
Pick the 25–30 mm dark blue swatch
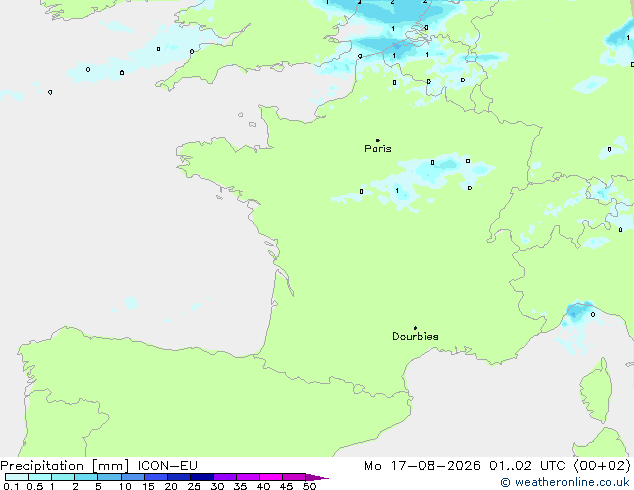point(201,477)
